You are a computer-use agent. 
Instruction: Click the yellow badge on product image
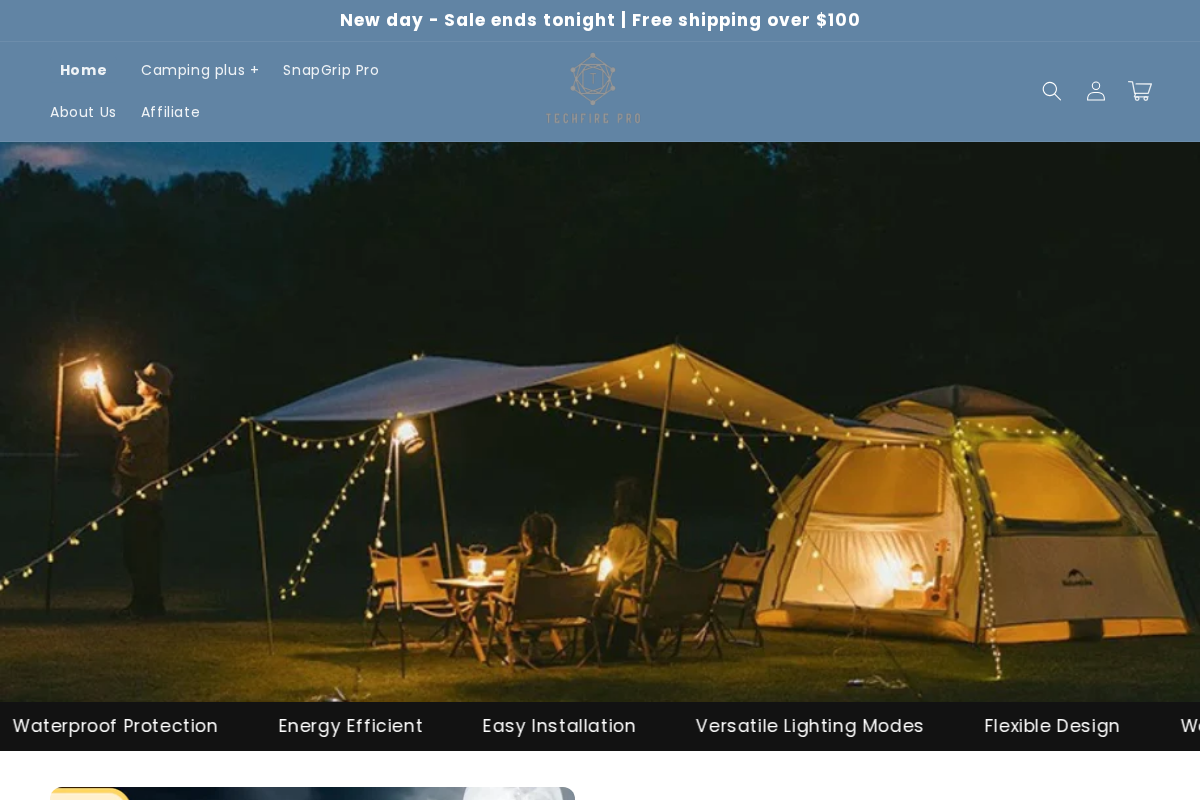click(x=90, y=794)
